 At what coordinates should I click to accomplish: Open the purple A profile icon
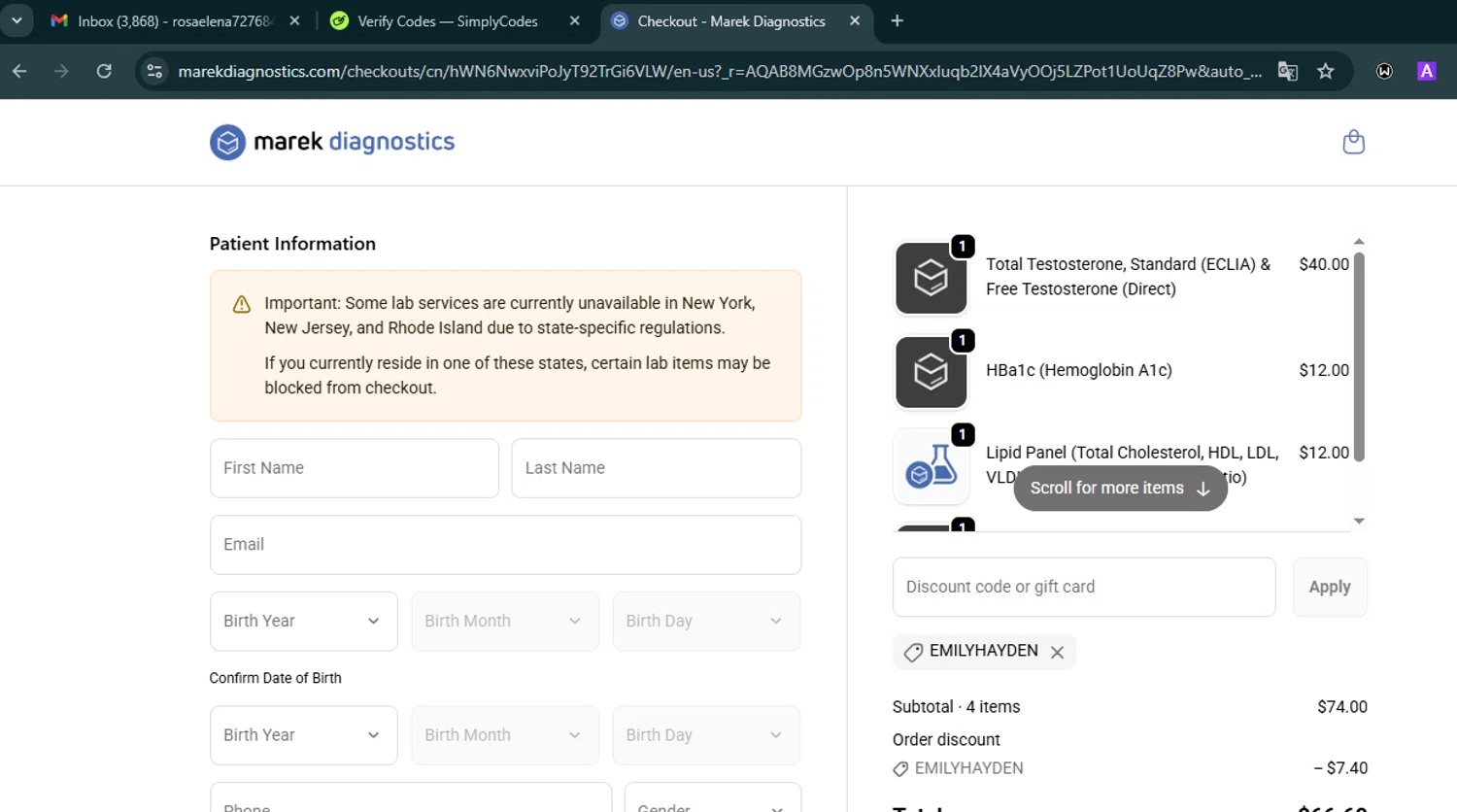coord(1426,71)
